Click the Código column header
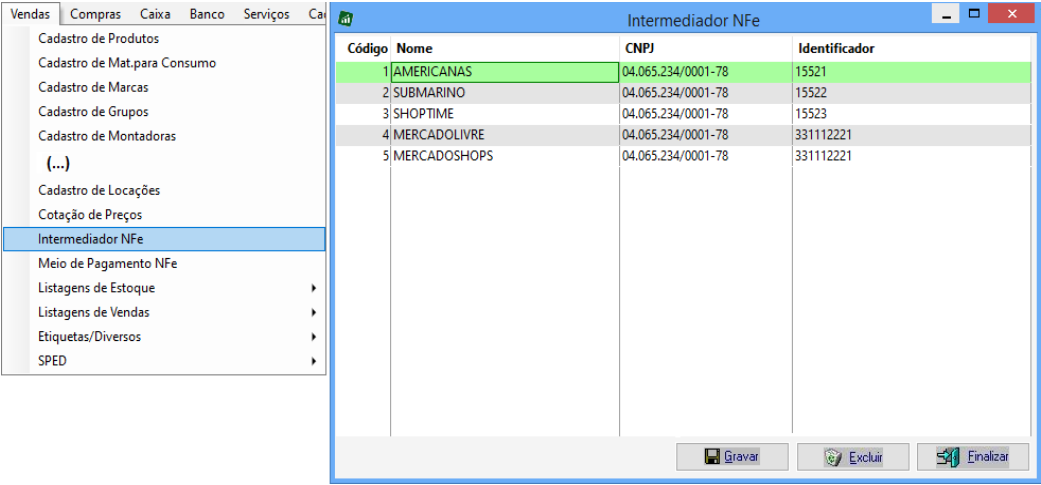Viewport: 1041px width, 485px height. click(367, 48)
